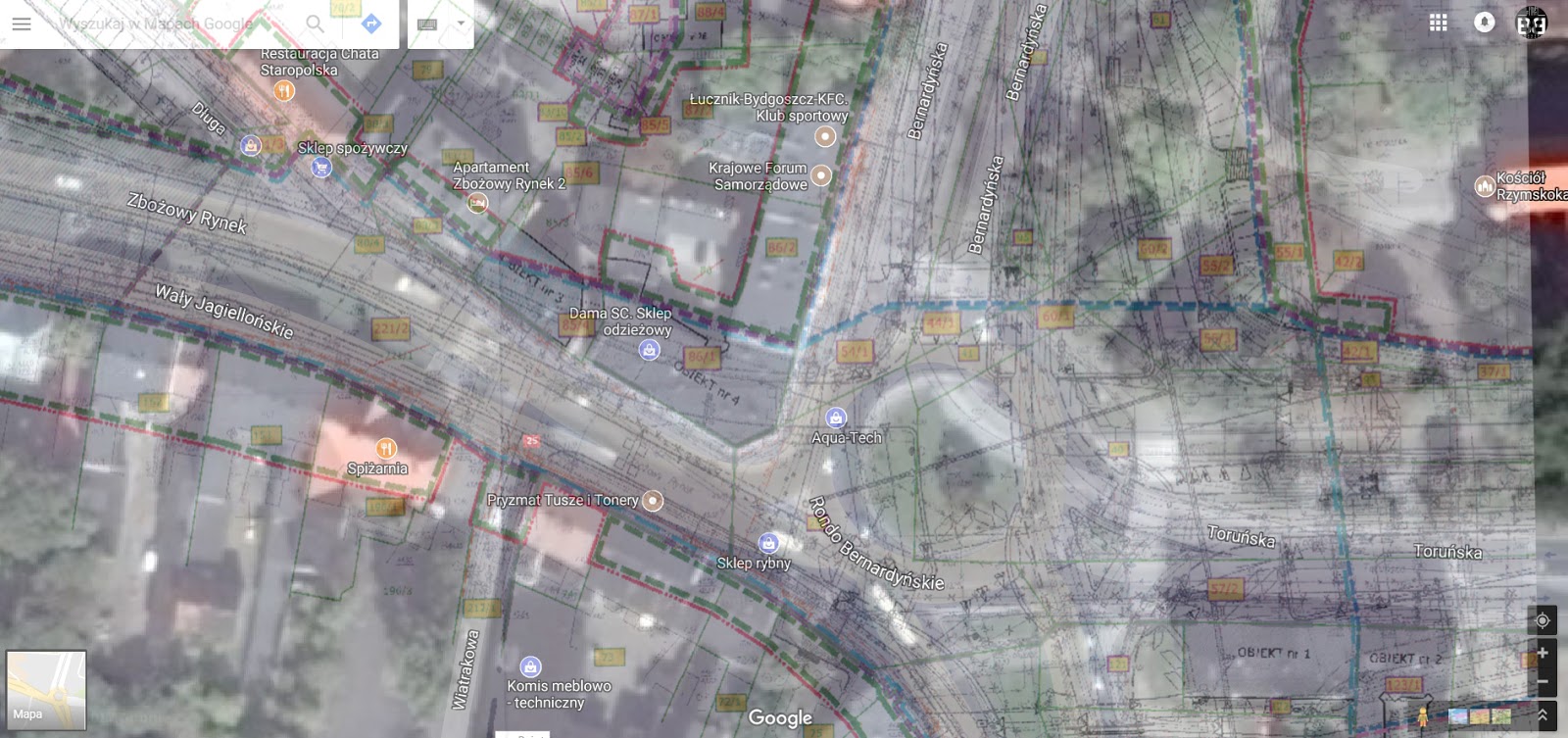Select Łucznik-Bydgoszcz-KFC Klub sportowy pin
The height and width of the screenshot is (738, 1568).
(825, 136)
